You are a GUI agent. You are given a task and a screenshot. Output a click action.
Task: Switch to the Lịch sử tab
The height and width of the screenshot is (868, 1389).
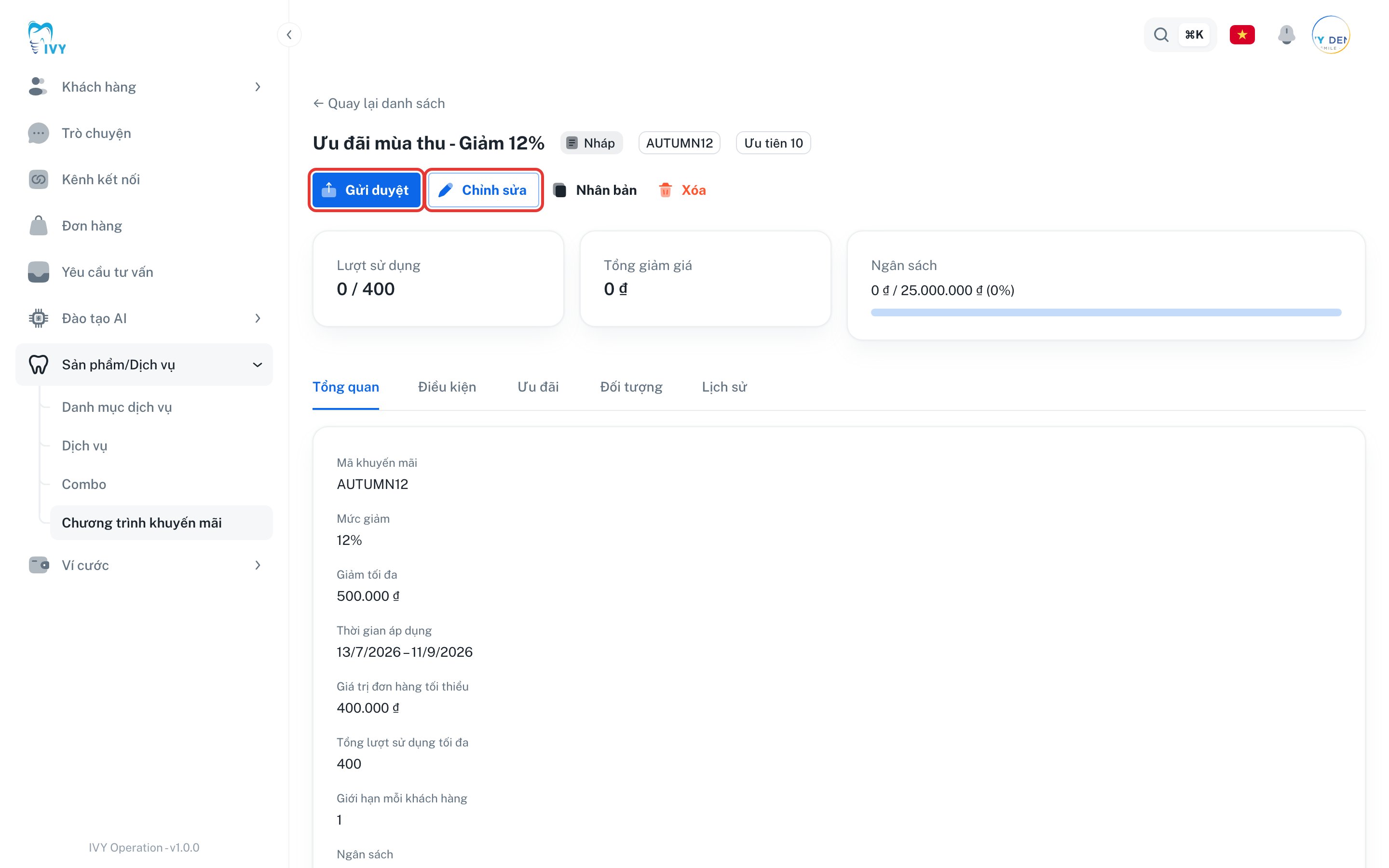point(724,387)
